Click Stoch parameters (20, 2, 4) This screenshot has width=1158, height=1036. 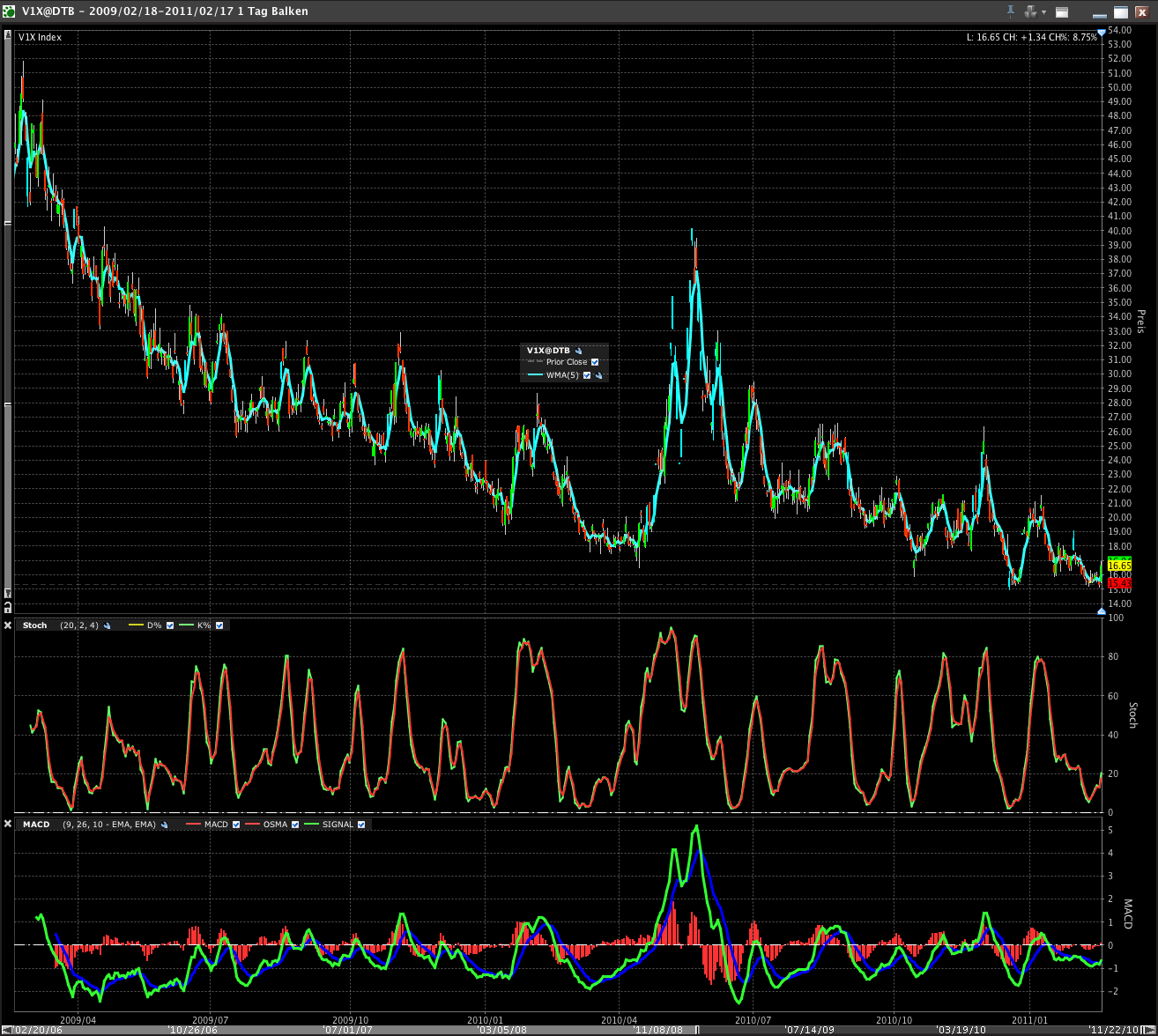79,625
